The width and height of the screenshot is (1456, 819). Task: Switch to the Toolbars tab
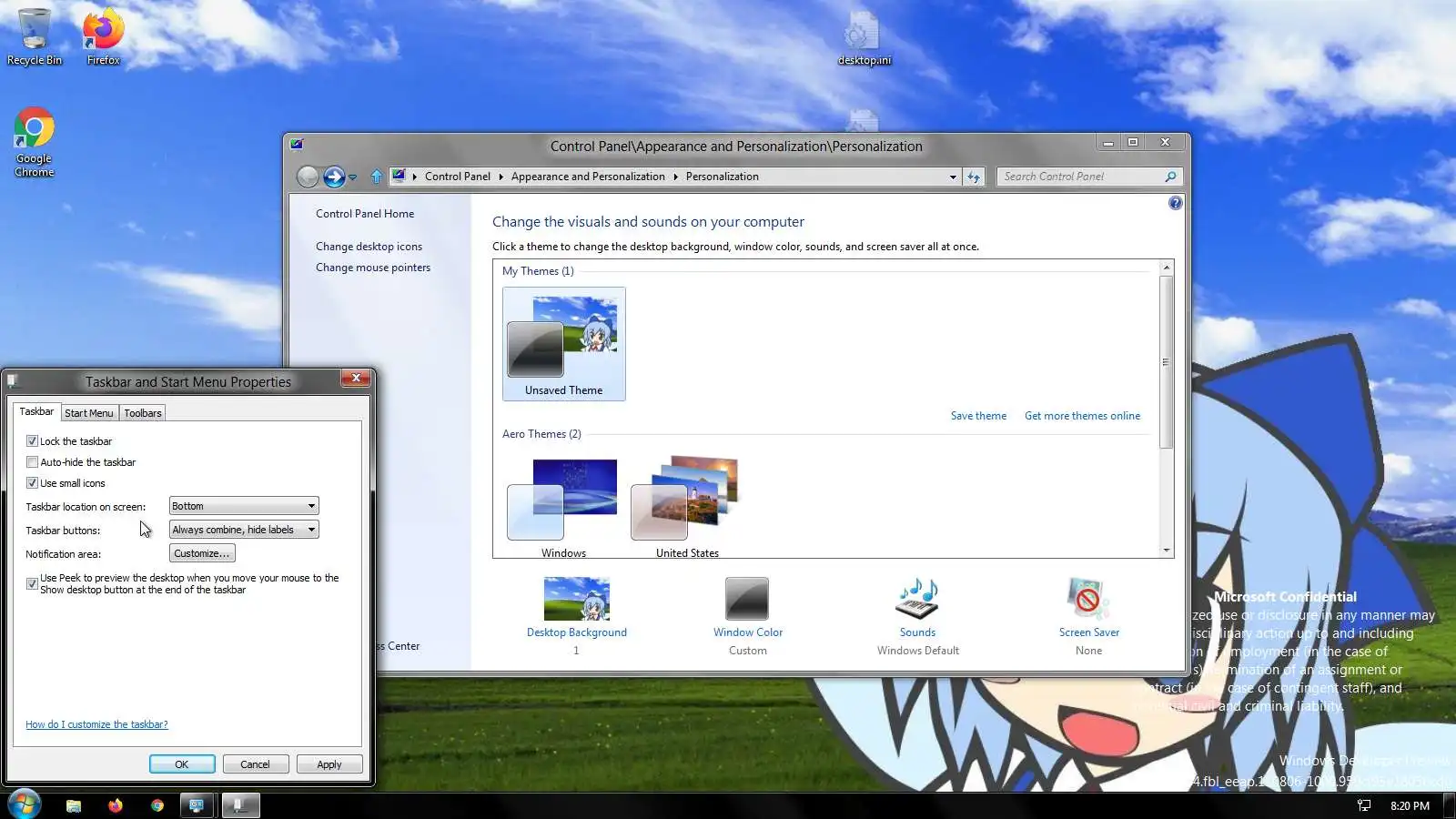(143, 413)
